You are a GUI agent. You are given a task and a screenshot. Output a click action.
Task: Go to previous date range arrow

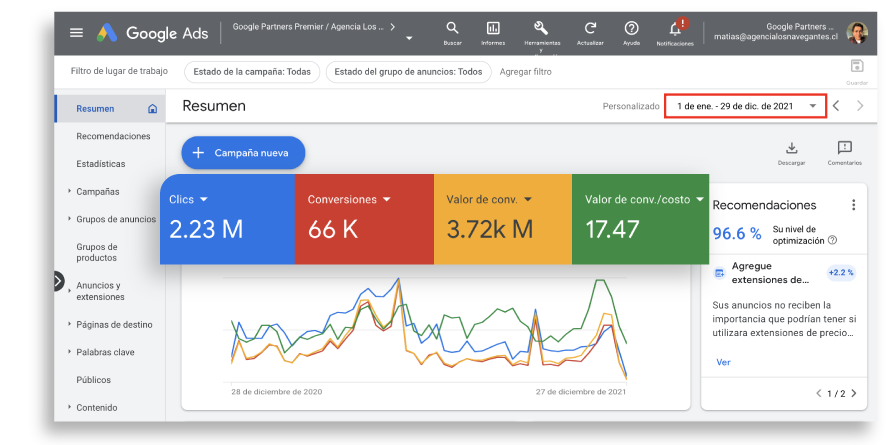[x=836, y=106]
